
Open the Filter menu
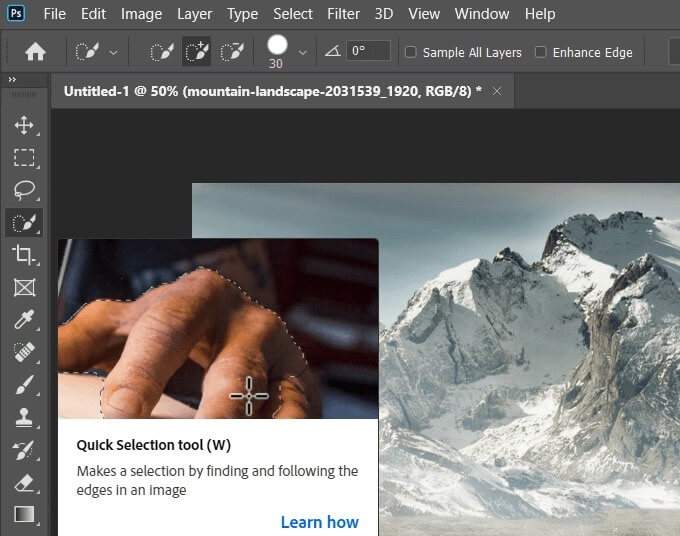point(343,14)
